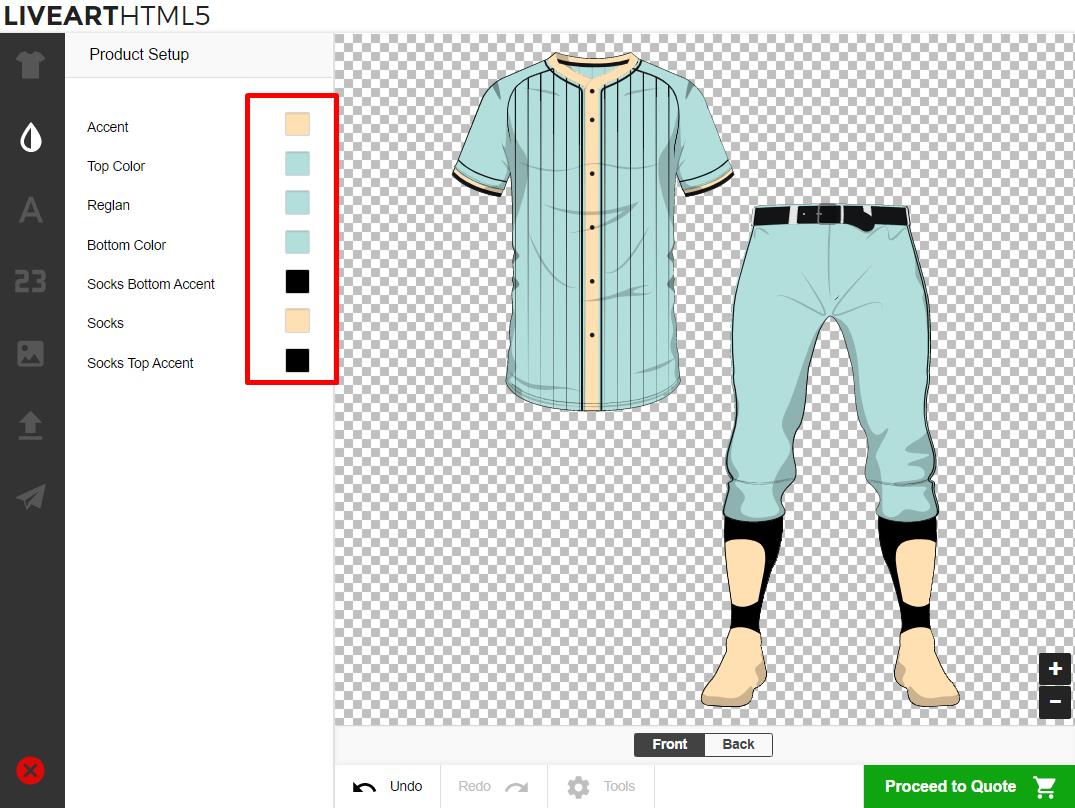Zoom in with the plus button
This screenshot has width=1075, height=808.
[1055, 669]
